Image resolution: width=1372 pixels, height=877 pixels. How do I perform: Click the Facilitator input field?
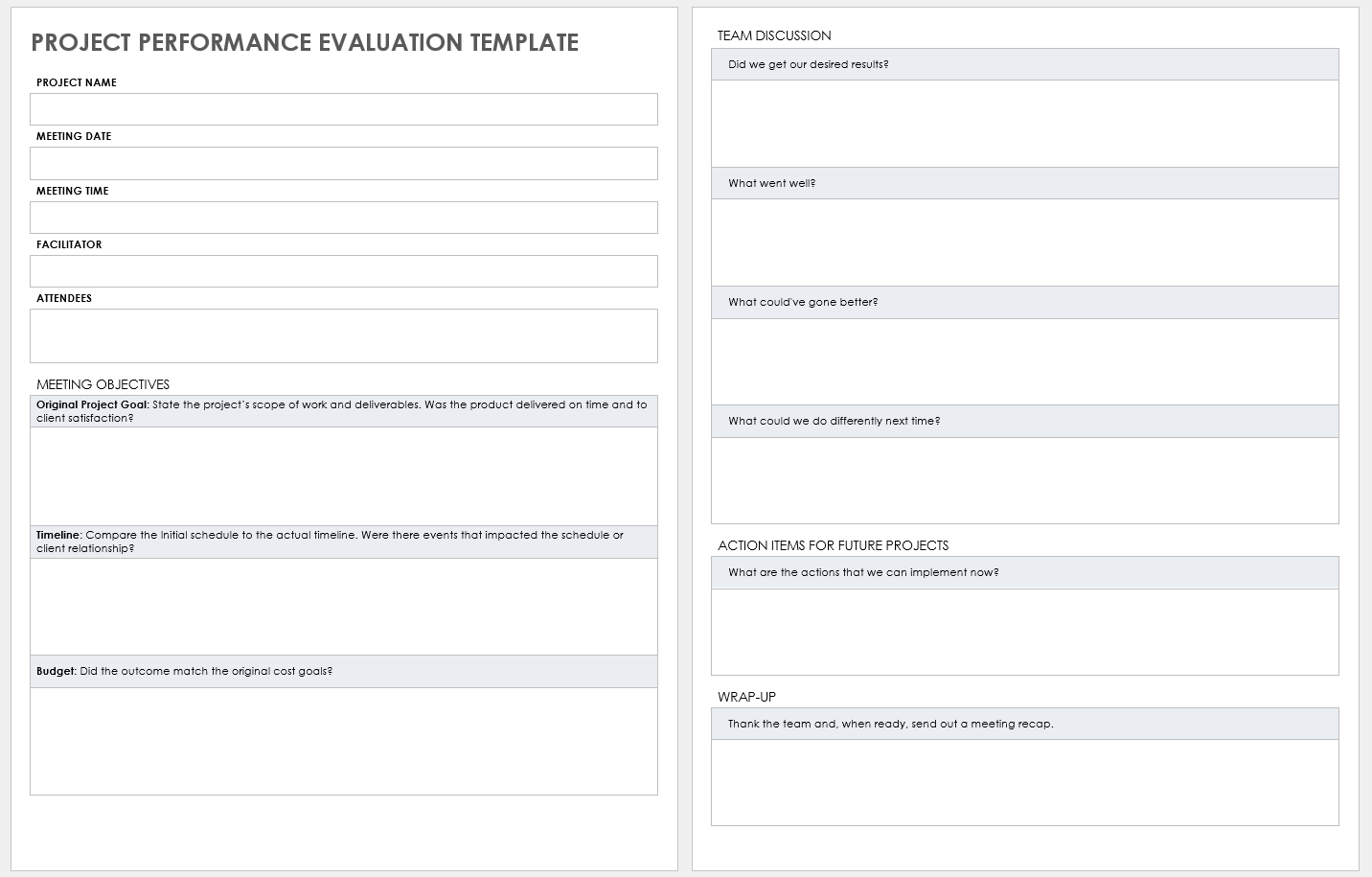(x=343, y=271)
